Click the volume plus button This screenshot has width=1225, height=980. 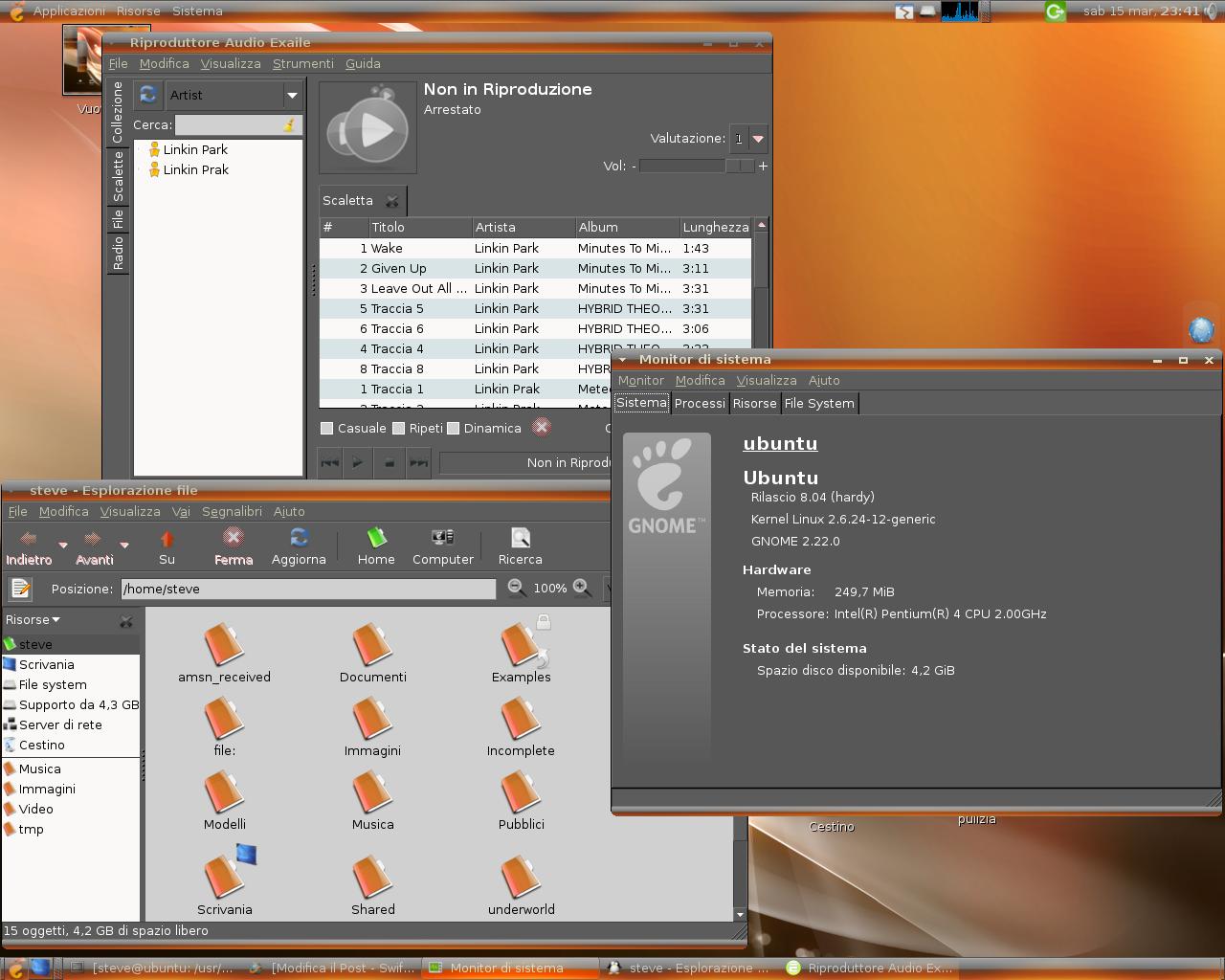click(763, 167)
